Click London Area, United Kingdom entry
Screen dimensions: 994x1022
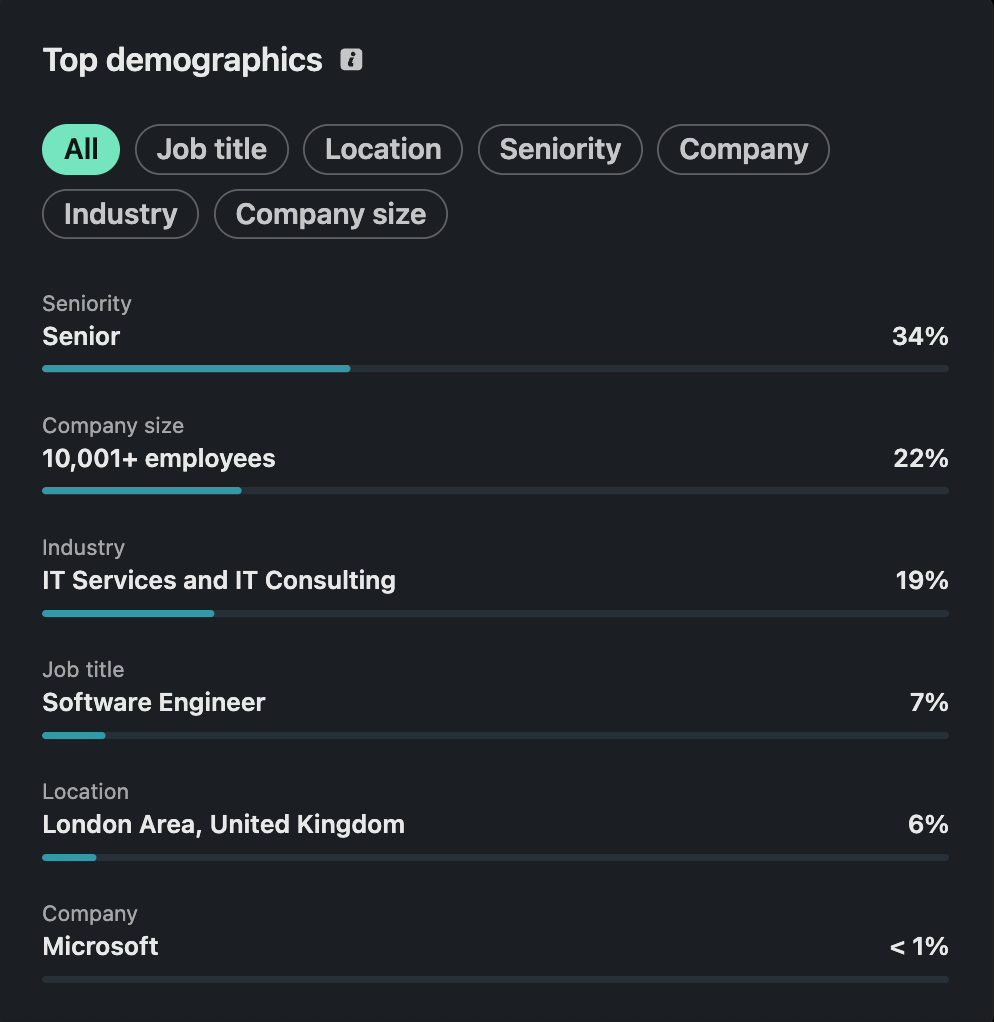224,825
